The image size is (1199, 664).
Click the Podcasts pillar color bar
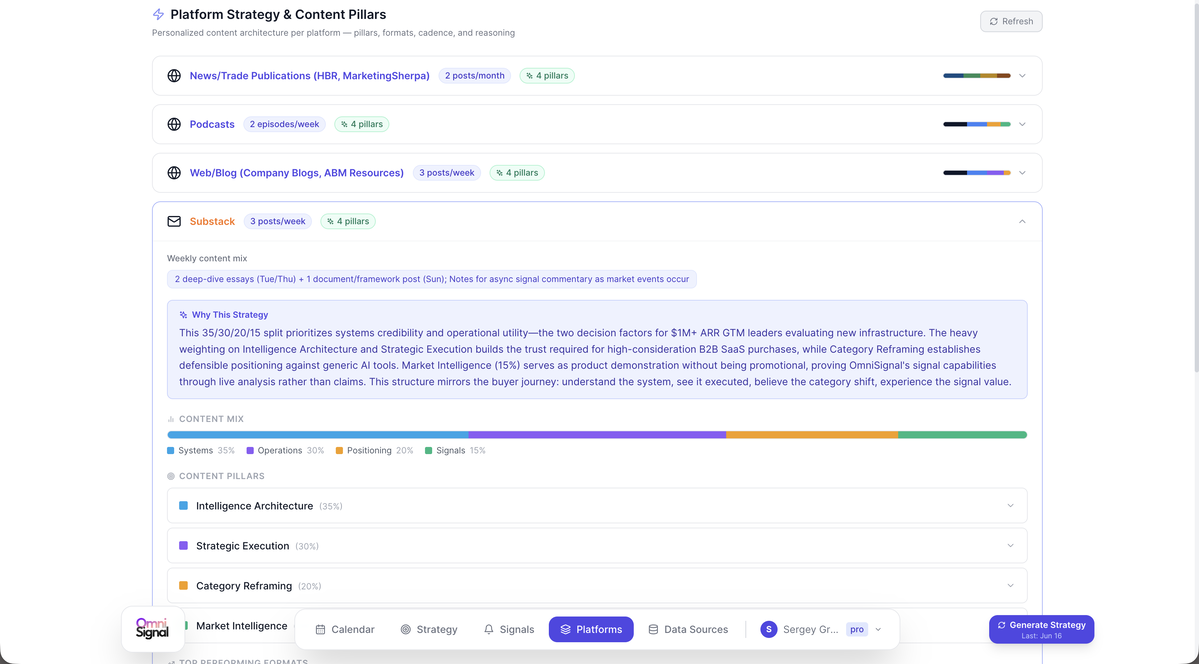click(977, 124)
